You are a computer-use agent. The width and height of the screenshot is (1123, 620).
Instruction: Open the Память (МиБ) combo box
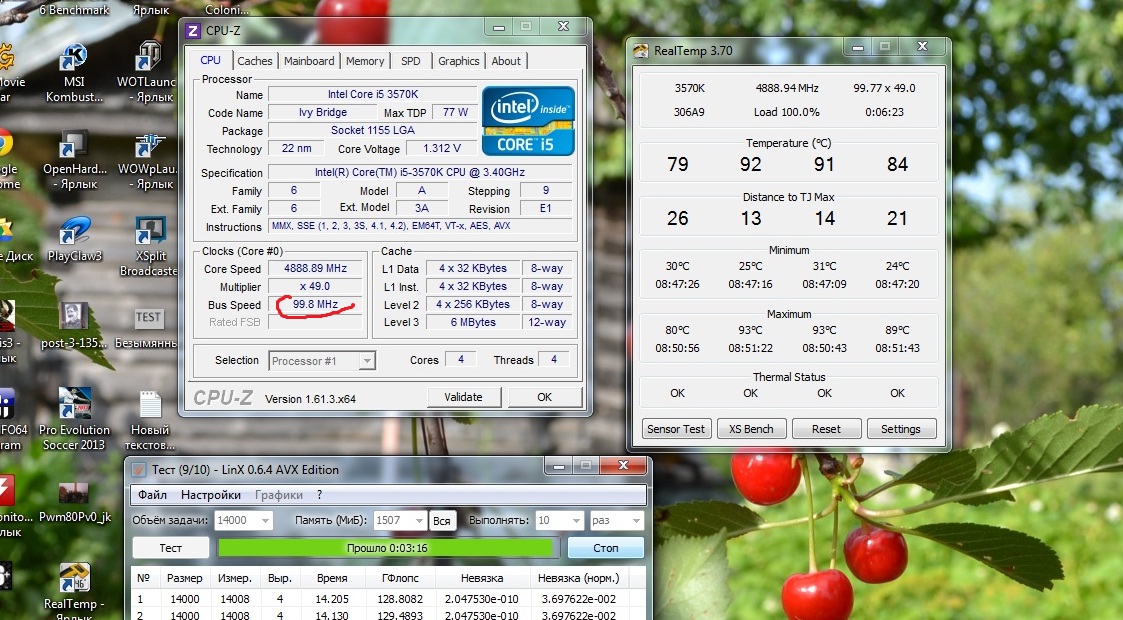click(416, 520)
